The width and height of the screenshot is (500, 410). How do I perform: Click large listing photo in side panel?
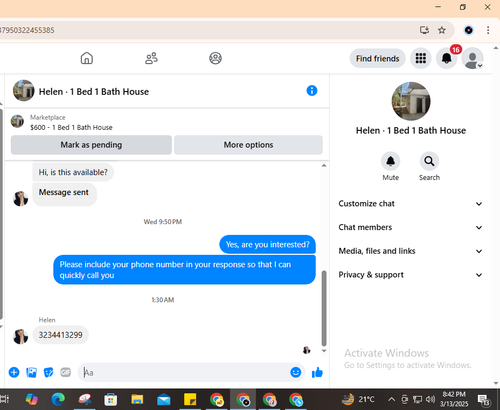point(411,101)
